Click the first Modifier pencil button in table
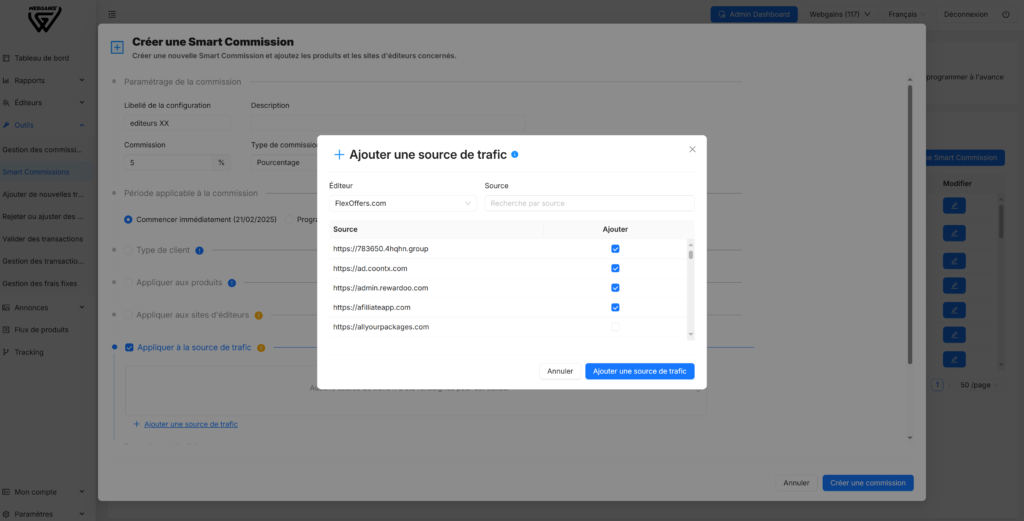Viewport: 1024px width, 521px height. [x=954, y=206]
